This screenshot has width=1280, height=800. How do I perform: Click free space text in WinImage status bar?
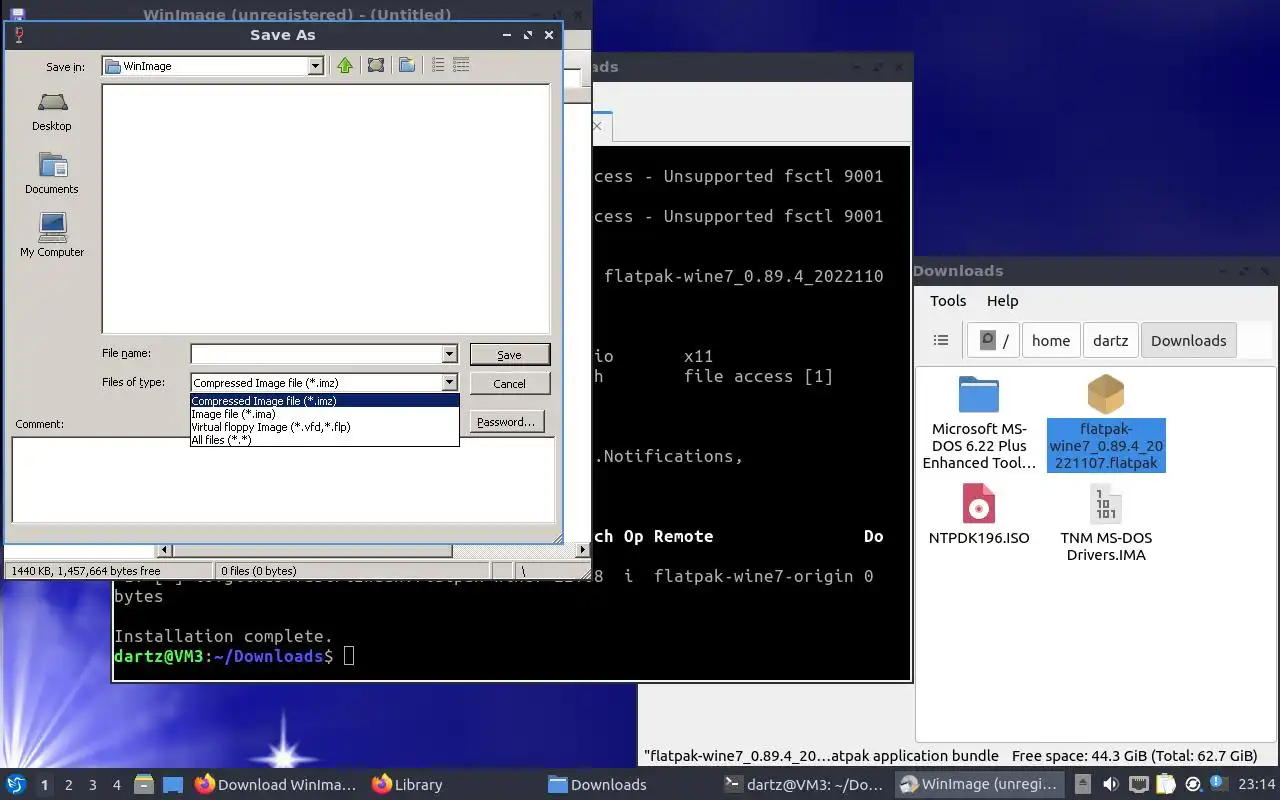coord(86,571)
